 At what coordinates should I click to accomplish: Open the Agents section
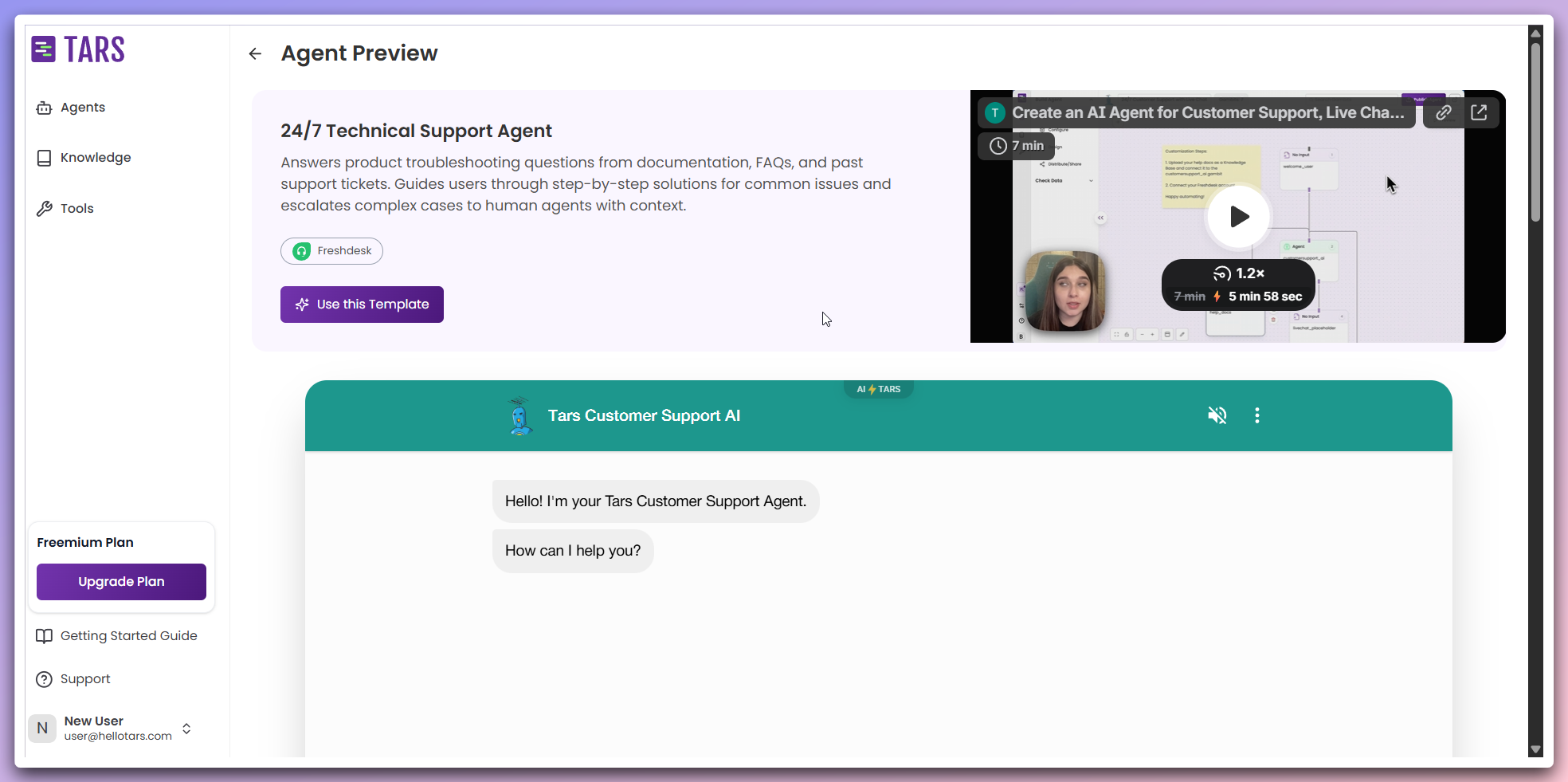coord(71,108)
